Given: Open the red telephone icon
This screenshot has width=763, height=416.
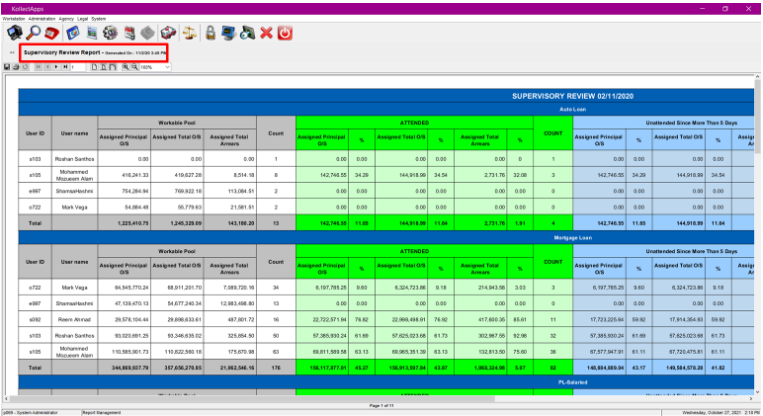Looking at the screenshot, I should coord(52,33).
